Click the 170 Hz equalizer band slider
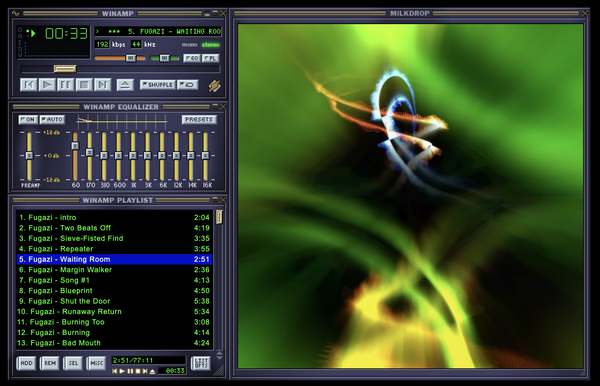 (90, 152)
